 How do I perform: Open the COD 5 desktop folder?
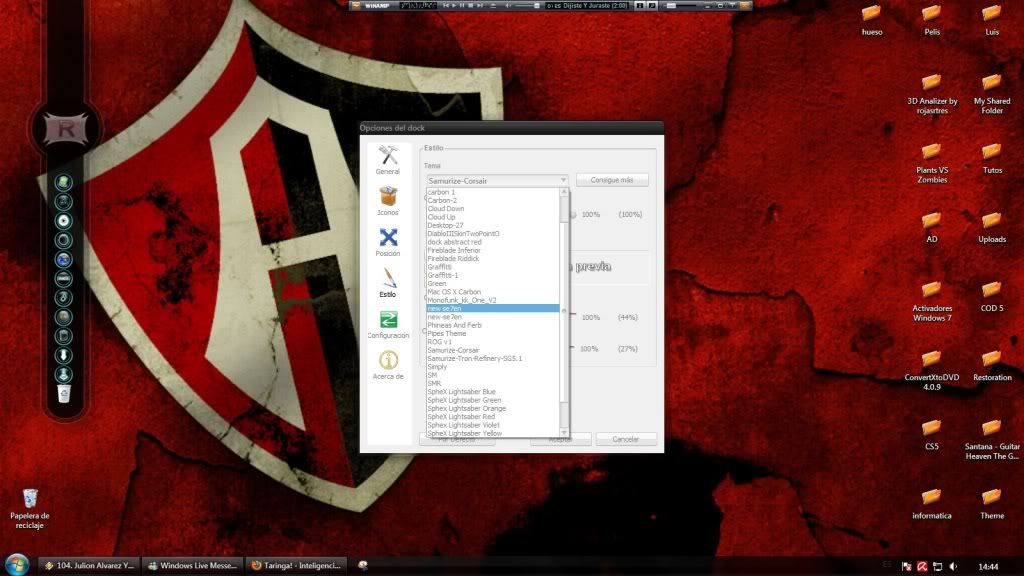992,297
